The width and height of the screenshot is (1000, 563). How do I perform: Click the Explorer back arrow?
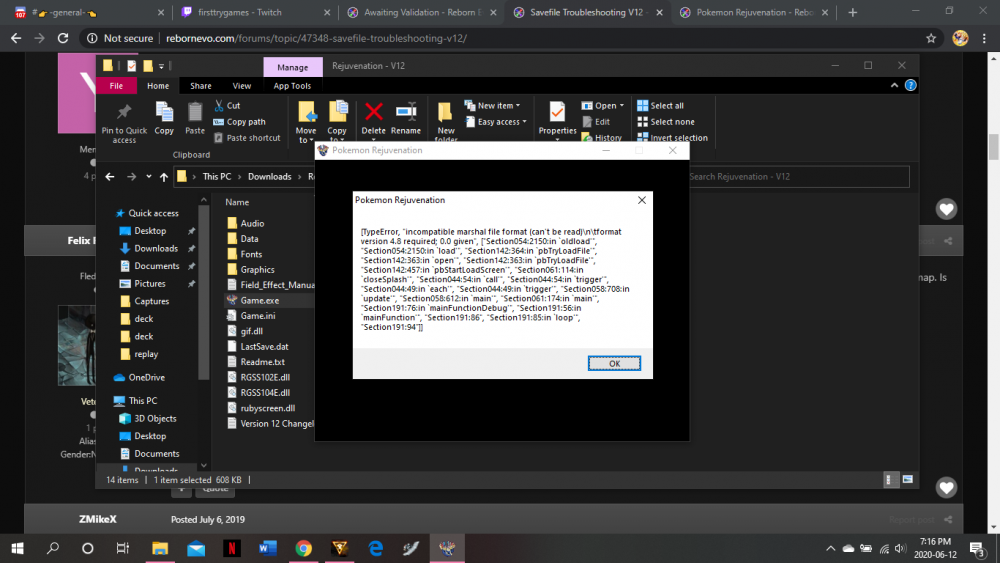click(110, 177)
